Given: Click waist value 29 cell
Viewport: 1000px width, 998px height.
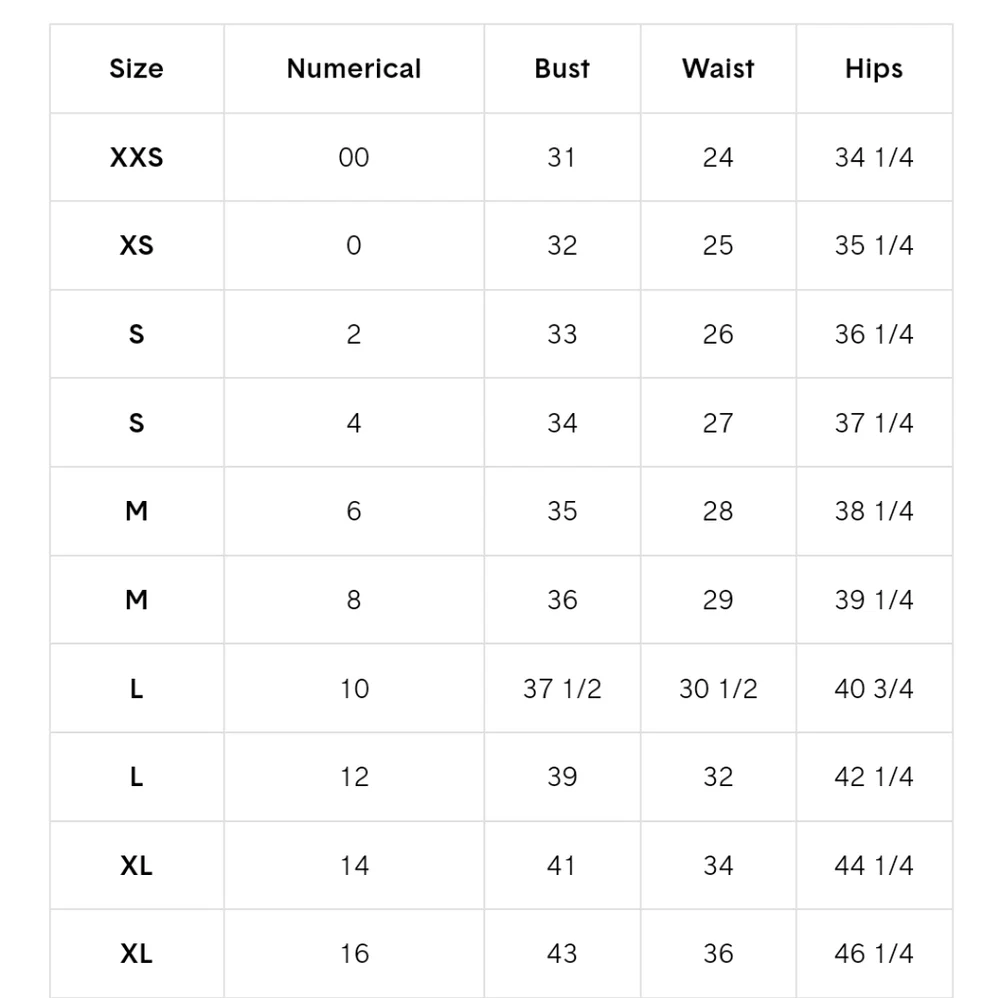Looking at the screenshot, I should point(718,600).
